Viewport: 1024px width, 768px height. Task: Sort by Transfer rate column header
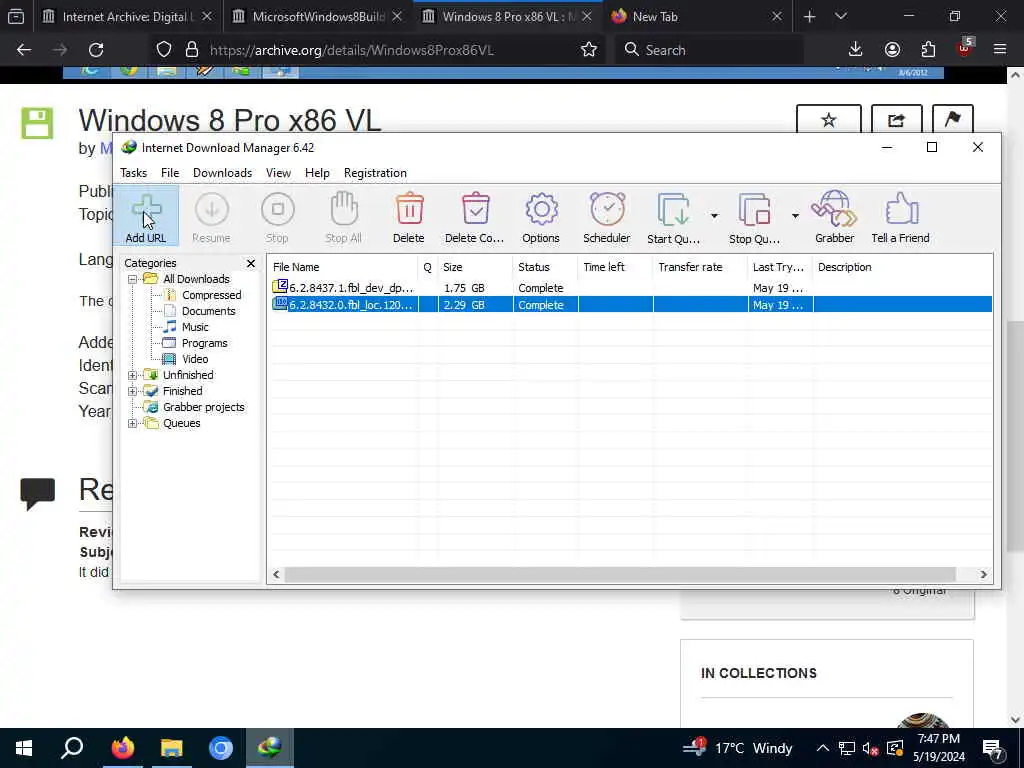(700, 267)
